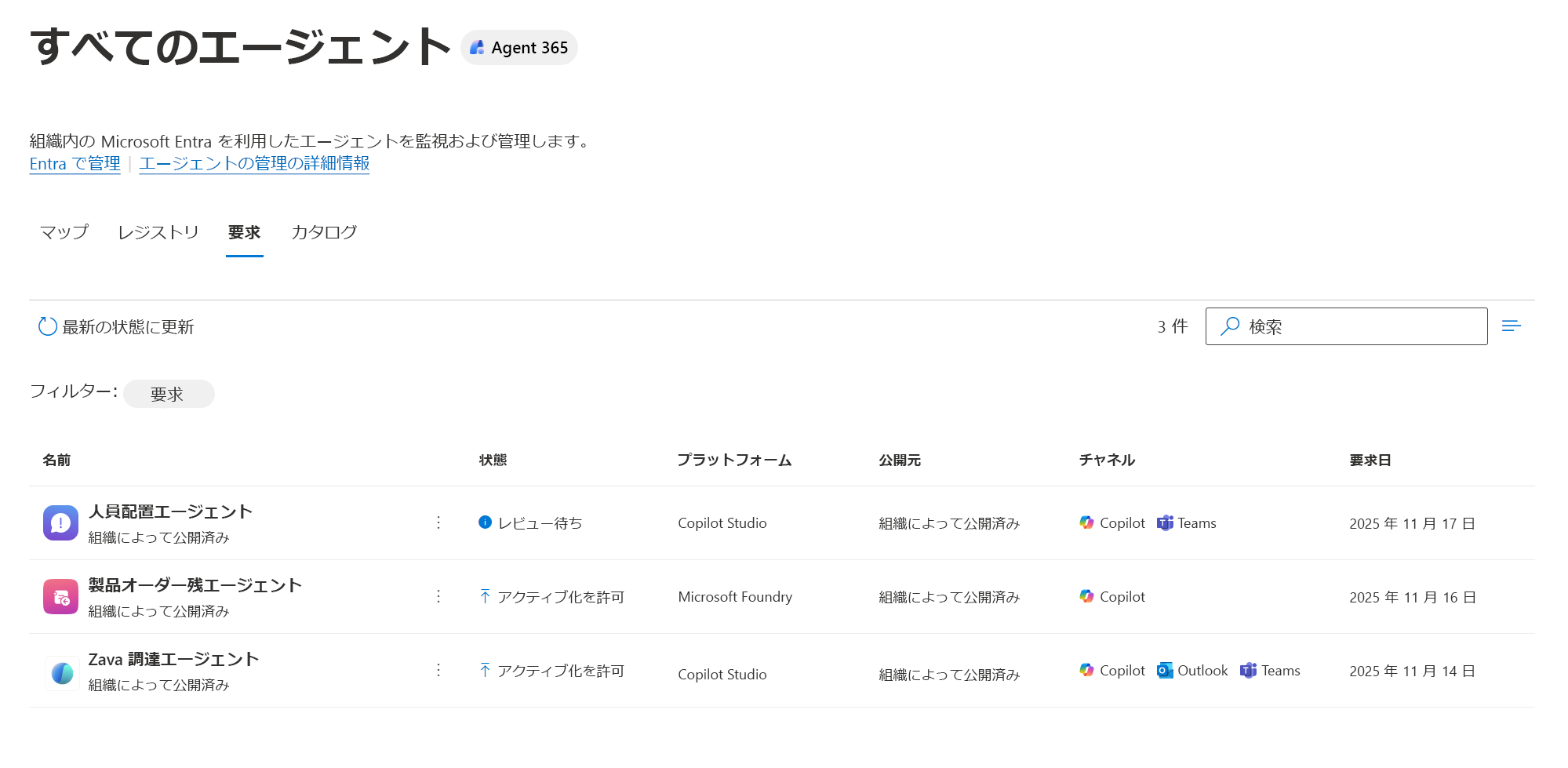Open エージェントの管理の詳細情報 link
This screenshot has height=768, width=1568.
(x=254, y=163)
